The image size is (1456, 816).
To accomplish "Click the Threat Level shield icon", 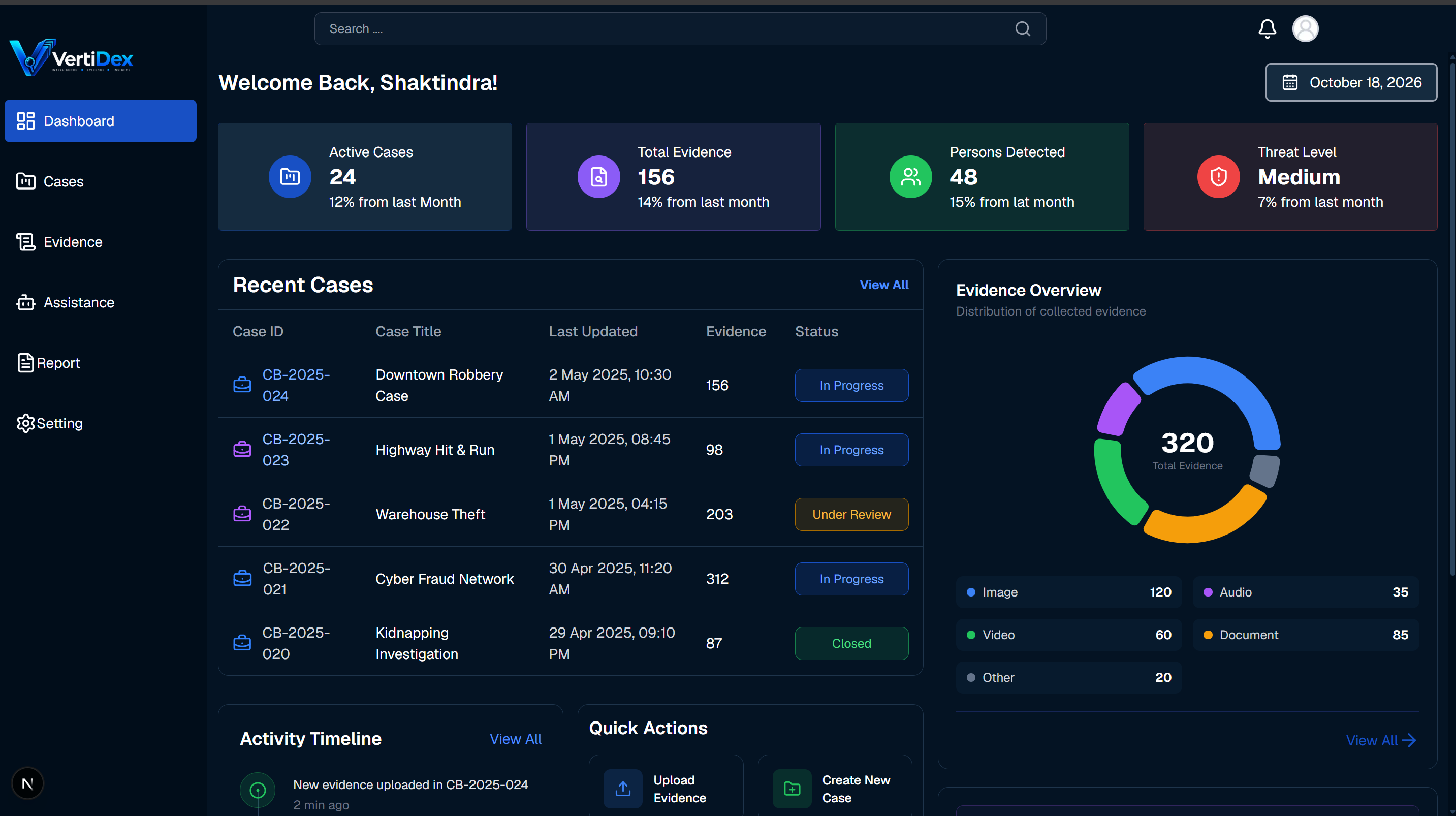I will tap(1218, 177).
